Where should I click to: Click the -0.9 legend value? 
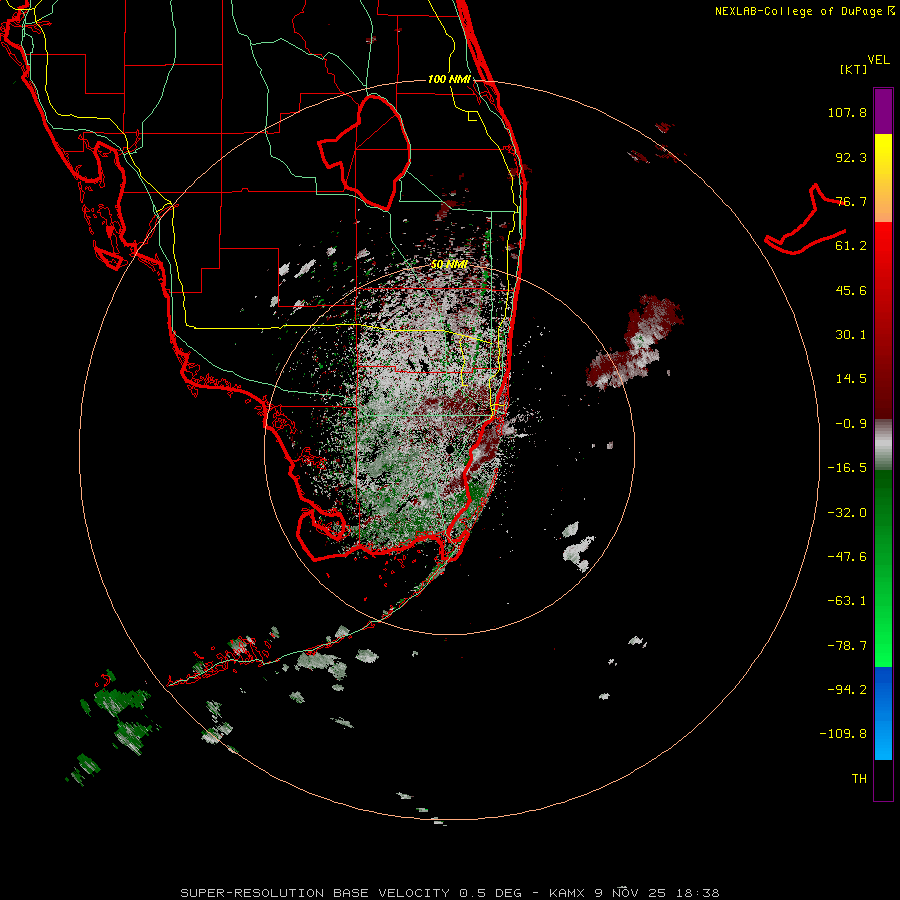click(x=851, y=424)
